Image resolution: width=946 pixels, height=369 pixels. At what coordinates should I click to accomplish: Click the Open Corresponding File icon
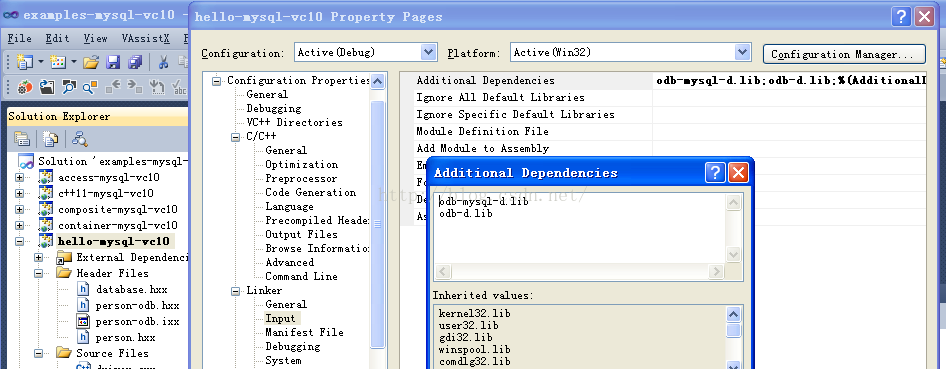pos(47,87)
